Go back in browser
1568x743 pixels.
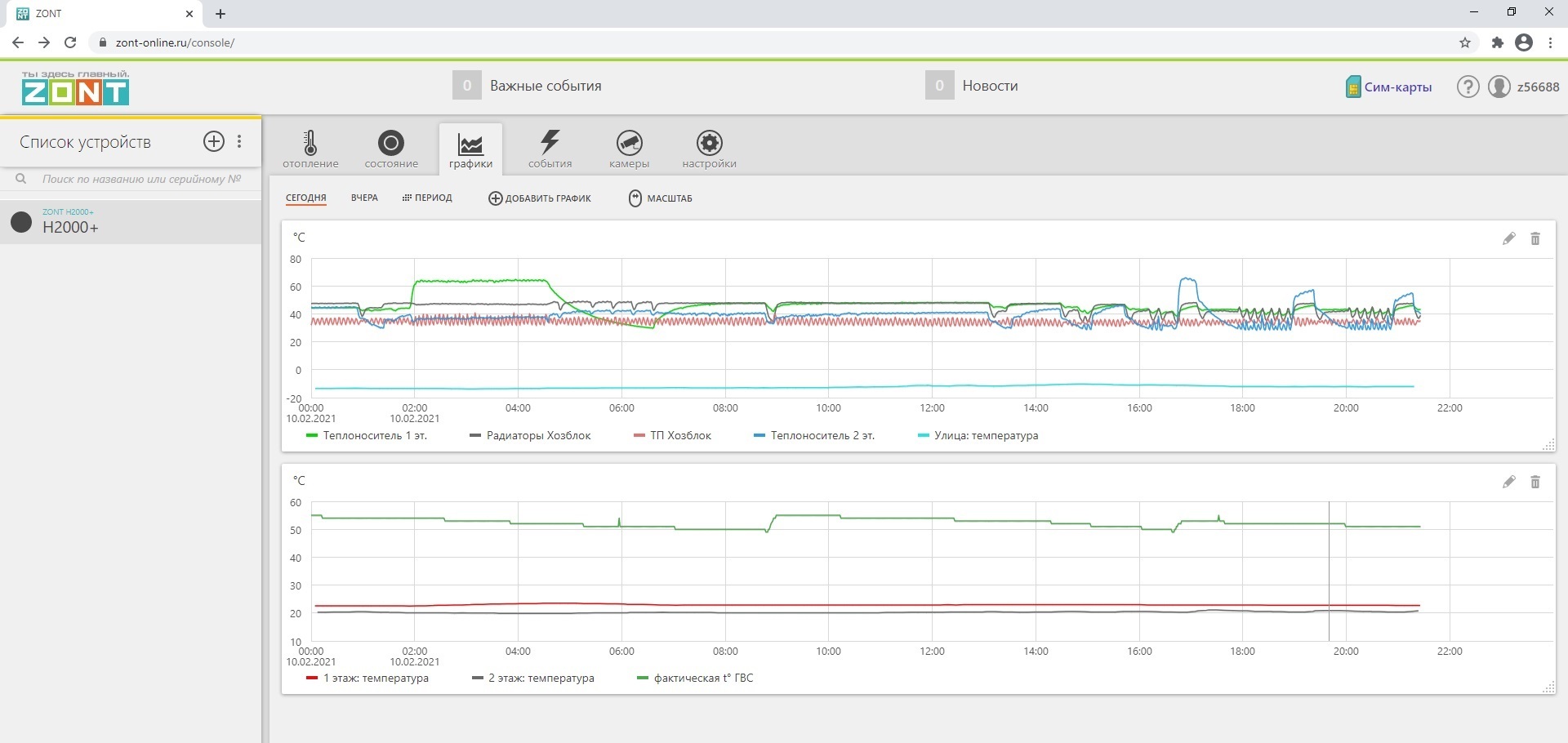tap(18, 42)
